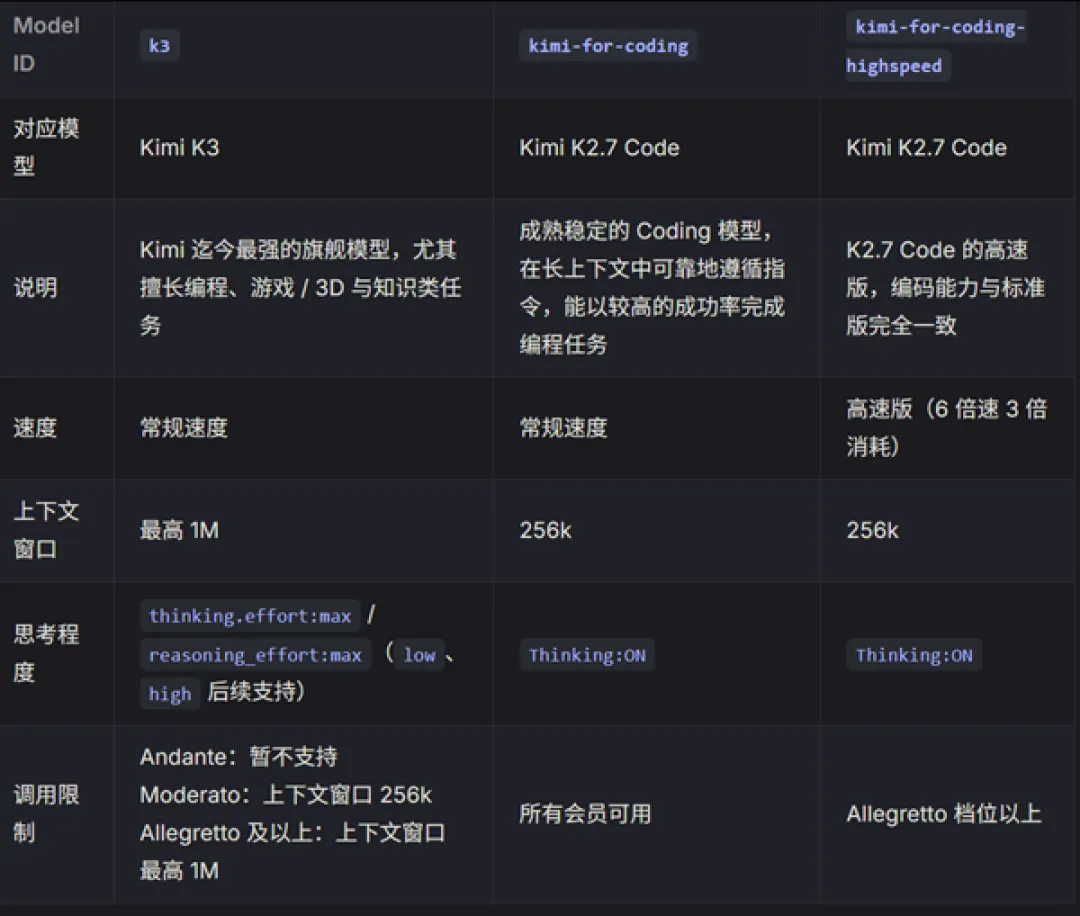Click the 对应模型 row header

click(46, 147)
